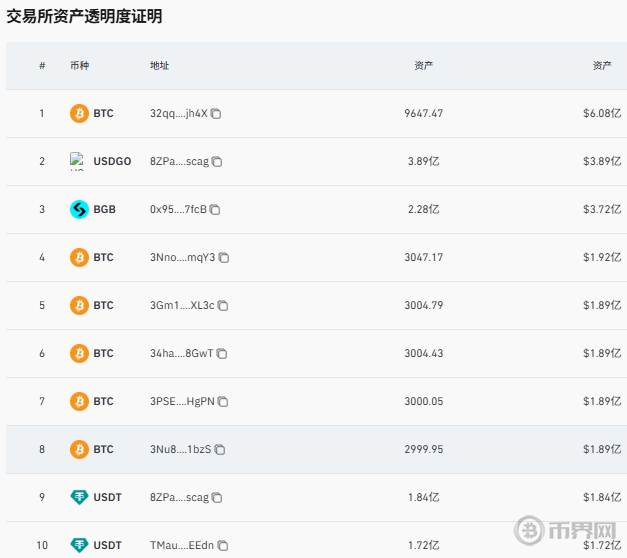Copy the USDT row 8ZPa....scag address
The image size is (627, 558).
coord(217,498)
